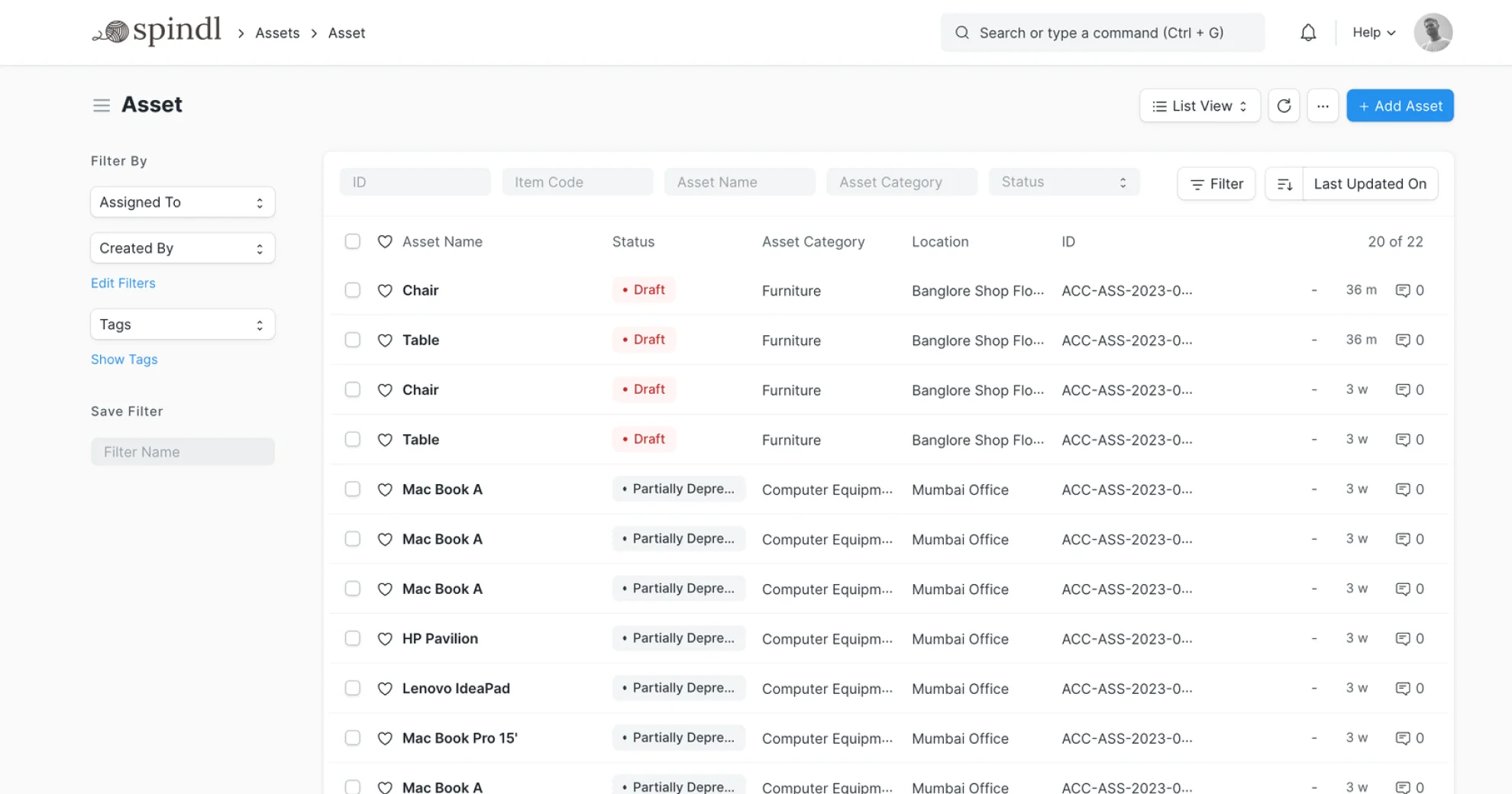Go to Assets in breadcrumb

(x=277, y=33)
